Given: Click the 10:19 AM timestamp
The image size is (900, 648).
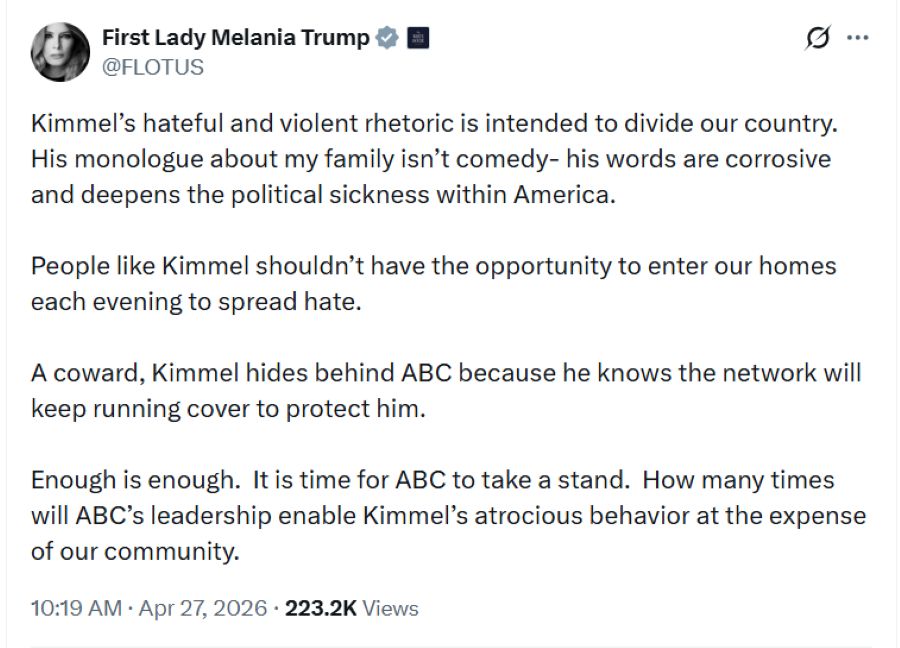Looking at the screenshot, I should [75, 608].
